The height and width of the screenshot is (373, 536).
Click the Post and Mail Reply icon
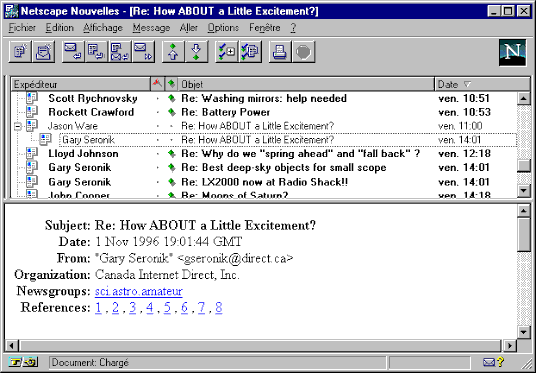coord(120,52)
